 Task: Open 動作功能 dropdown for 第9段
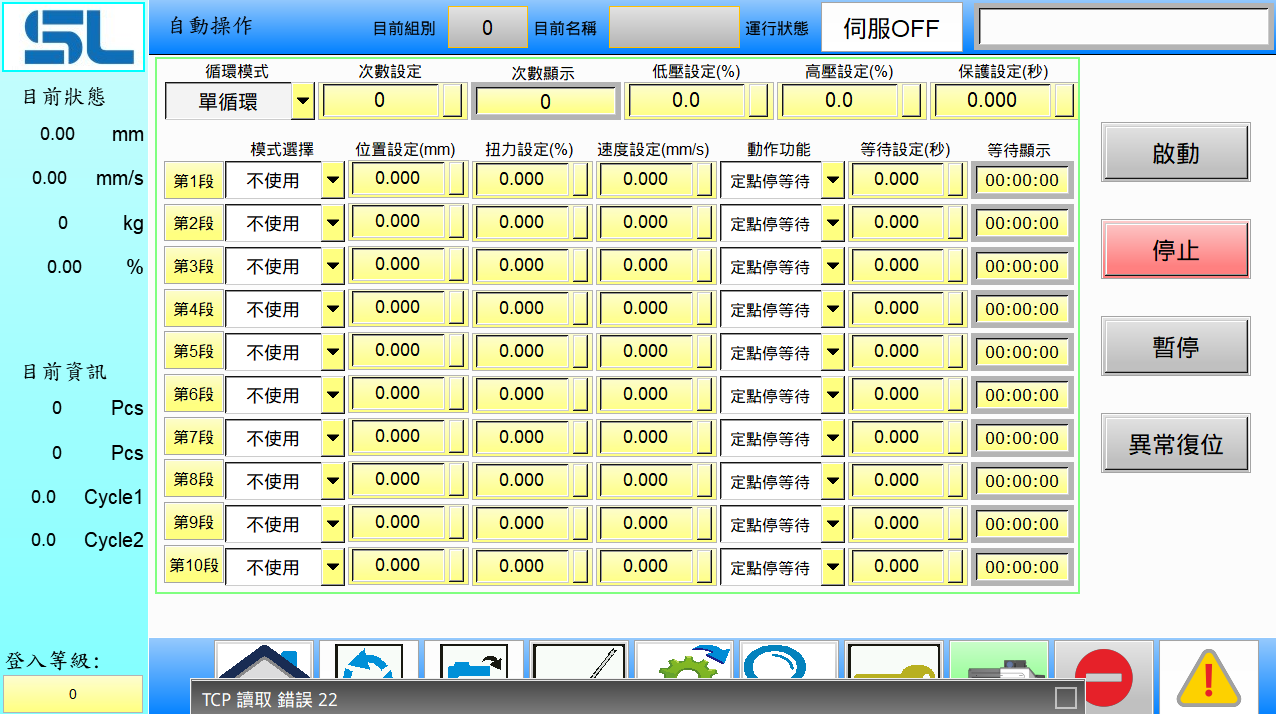pyautogui.click(x=833, y=524)
